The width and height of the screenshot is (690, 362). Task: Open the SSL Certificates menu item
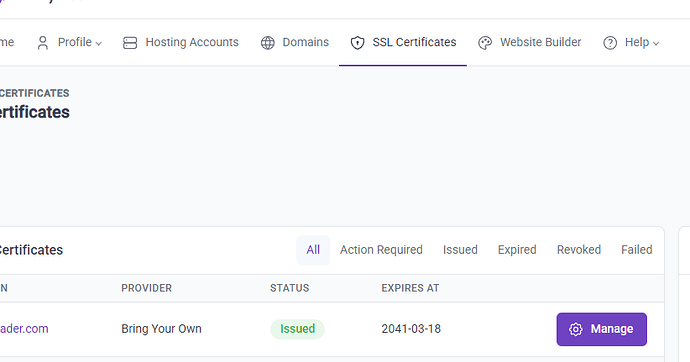coord(403,42)
